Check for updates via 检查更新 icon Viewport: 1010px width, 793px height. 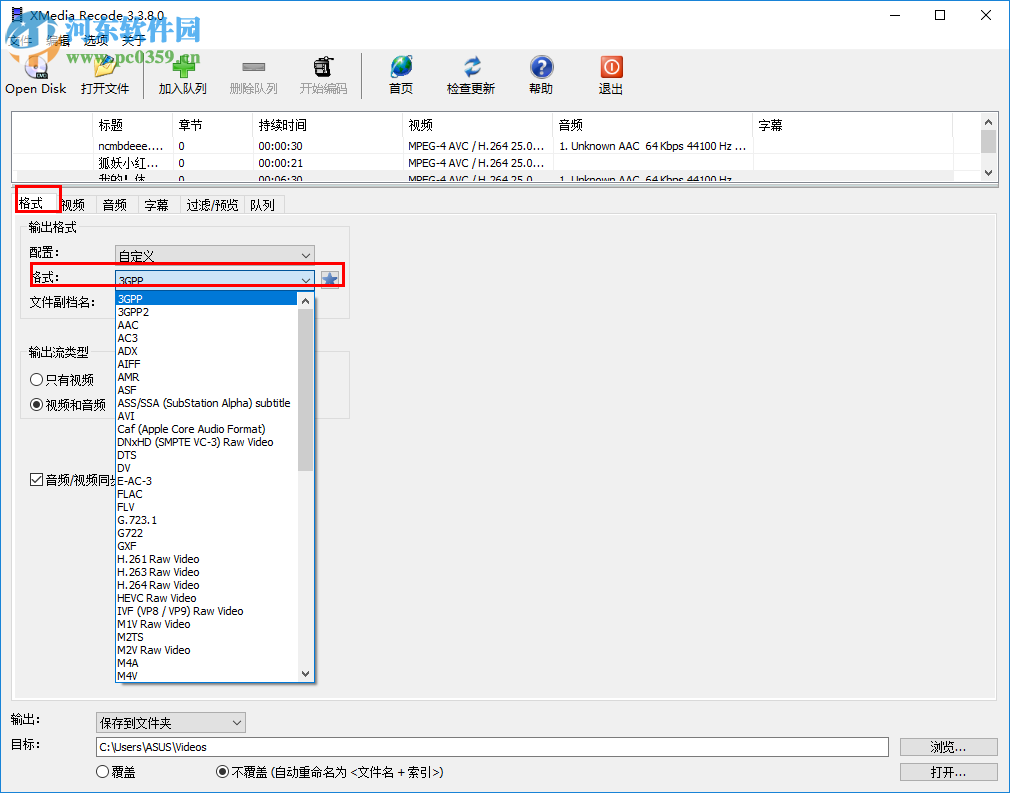coord(470,68)
